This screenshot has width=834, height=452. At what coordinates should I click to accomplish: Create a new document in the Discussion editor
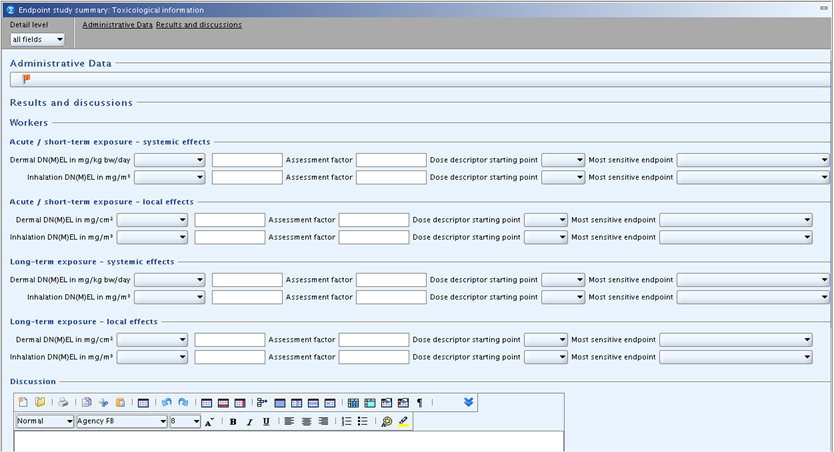coord(23,403)
